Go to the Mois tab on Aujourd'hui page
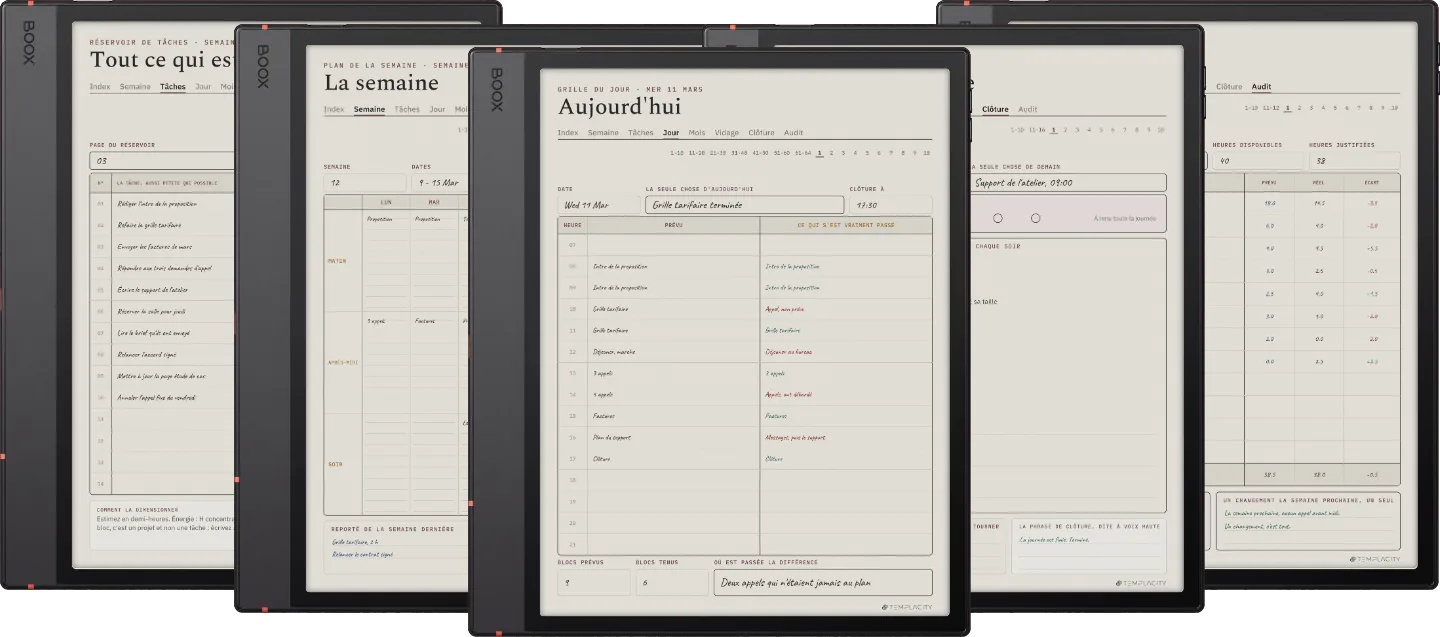The height and width of the screenshot is (637, 1440). coord(697,132)
